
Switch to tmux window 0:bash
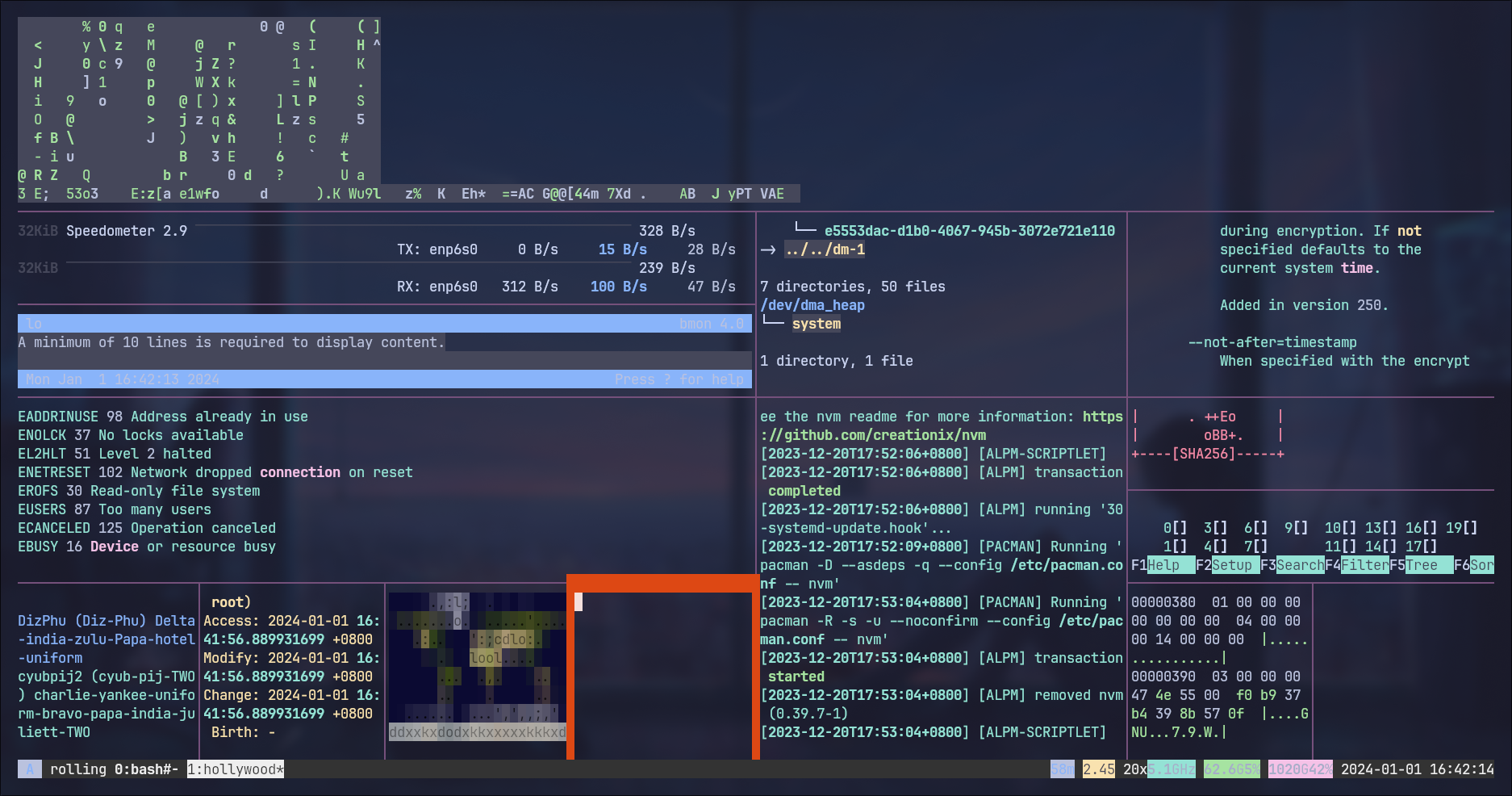[146, 769]
